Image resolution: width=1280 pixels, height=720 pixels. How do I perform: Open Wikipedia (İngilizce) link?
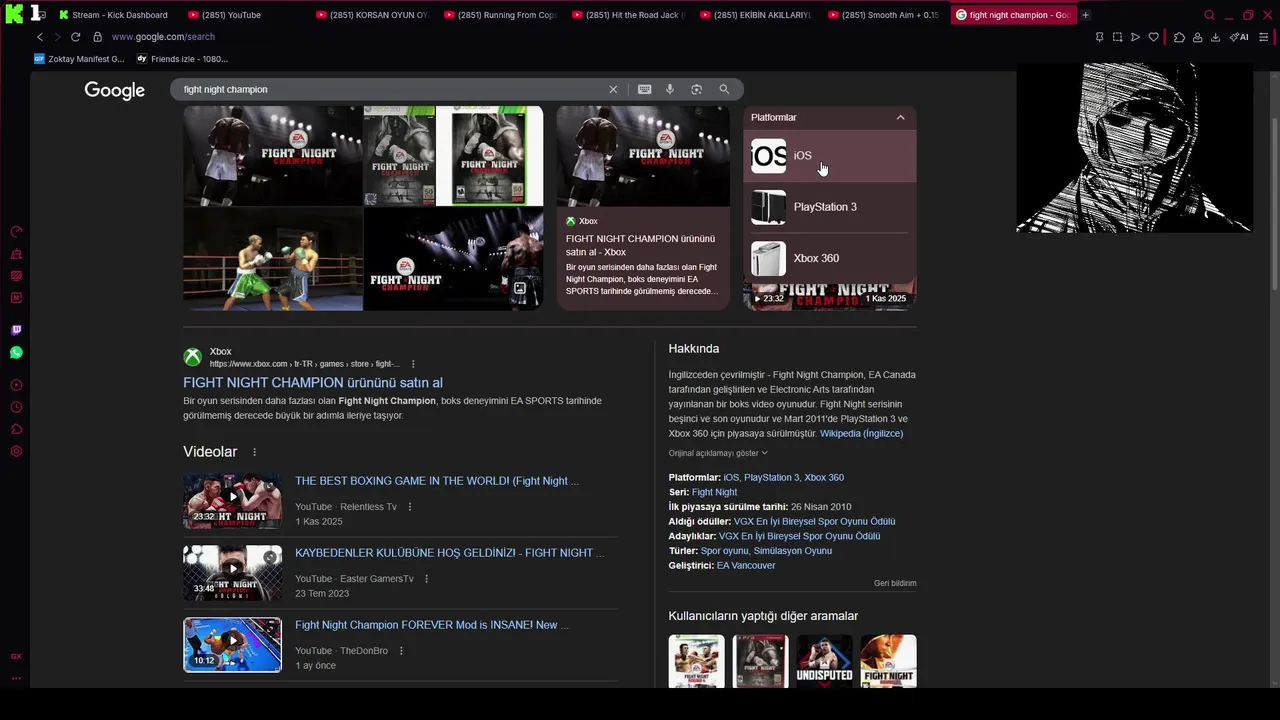[x=861, y=434]
